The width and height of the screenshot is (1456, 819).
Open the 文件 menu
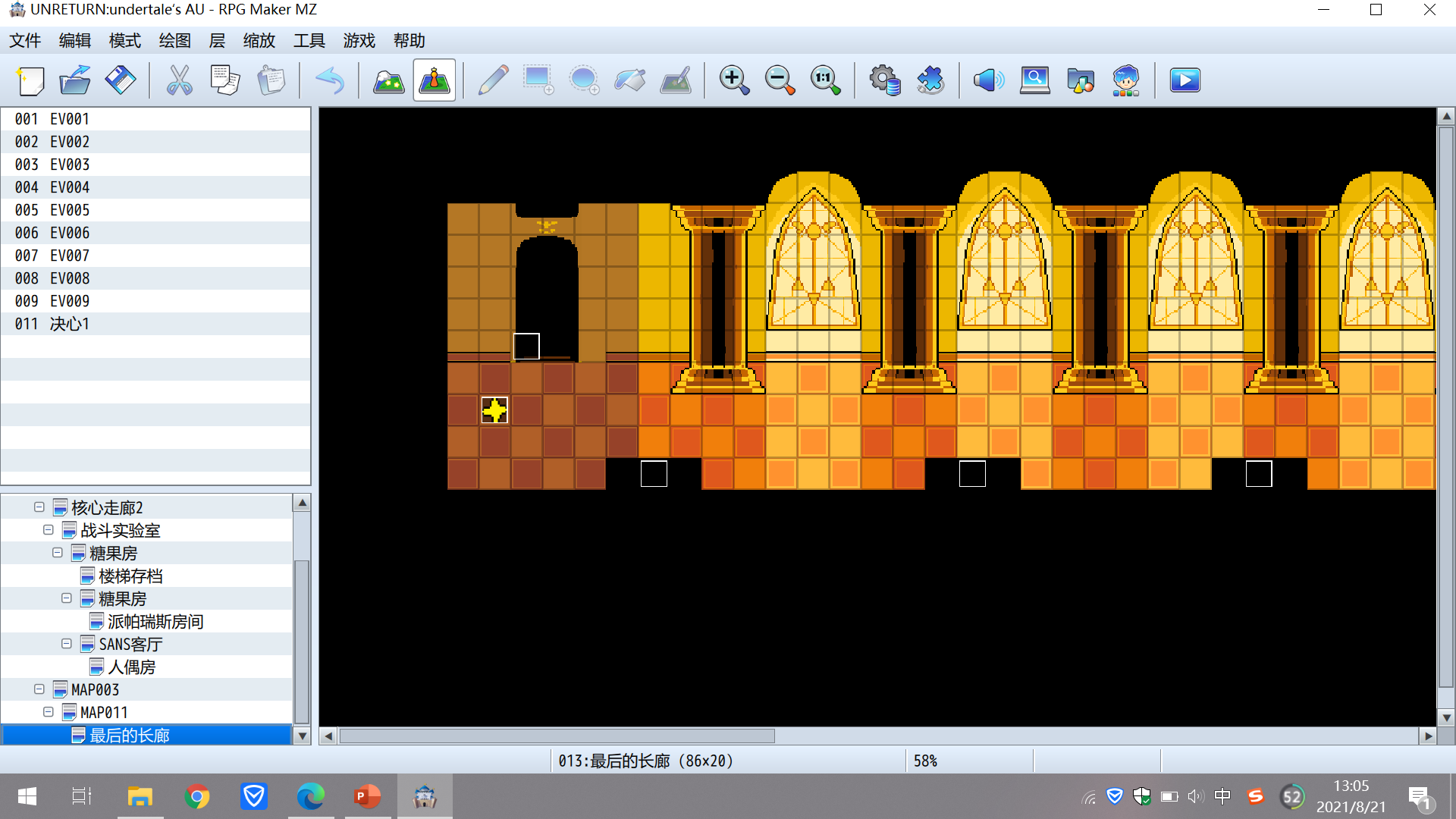(x=25, y=40)
